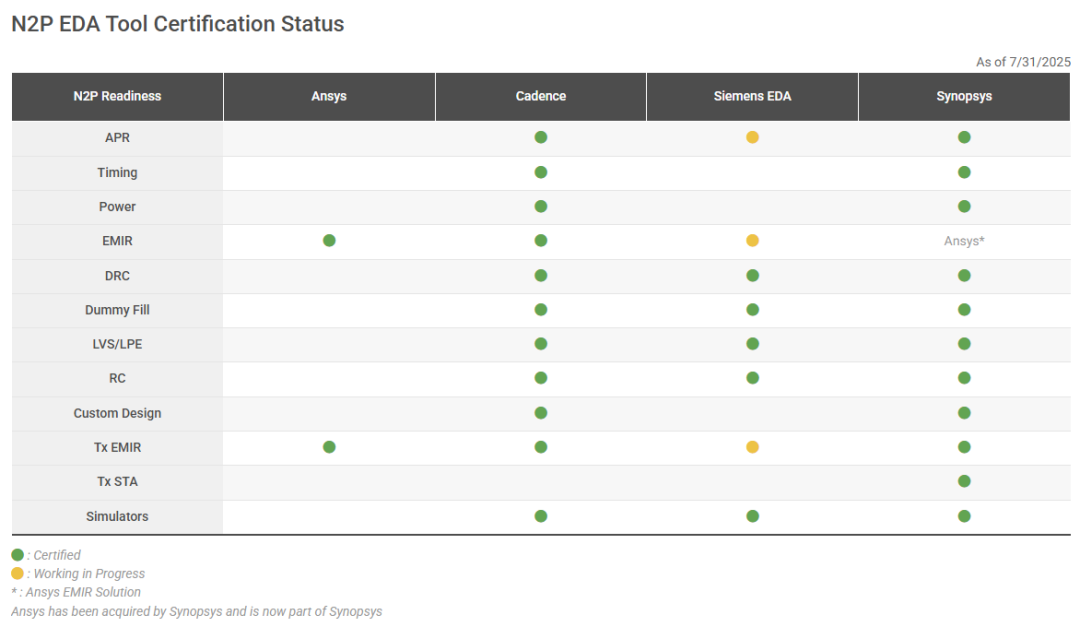Image resolution: width=1080 pixels, height=627 pixels.
Task: Click the Synopsys column header
Action: pos(964,96)
